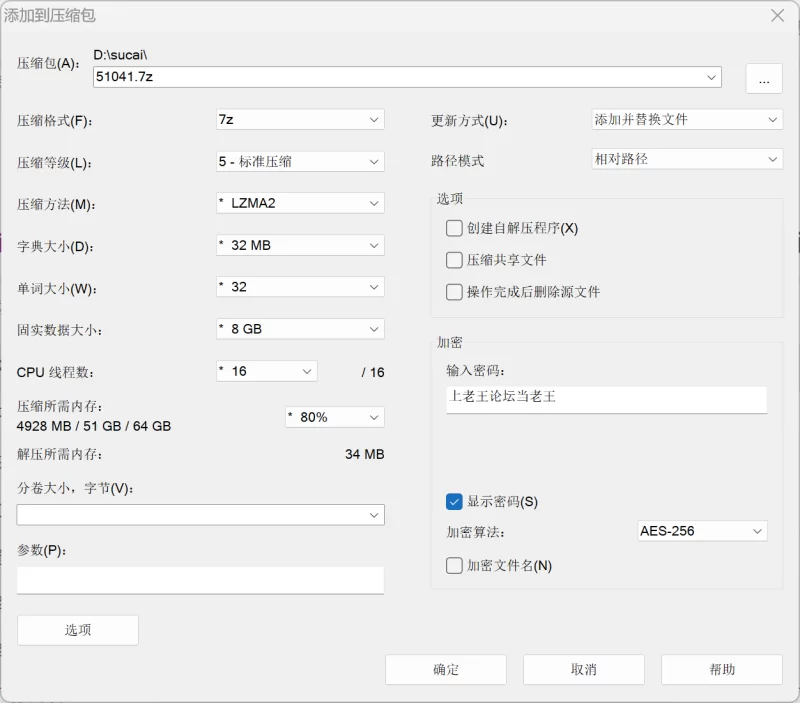Click the browse "..." button for archive path

764,79
